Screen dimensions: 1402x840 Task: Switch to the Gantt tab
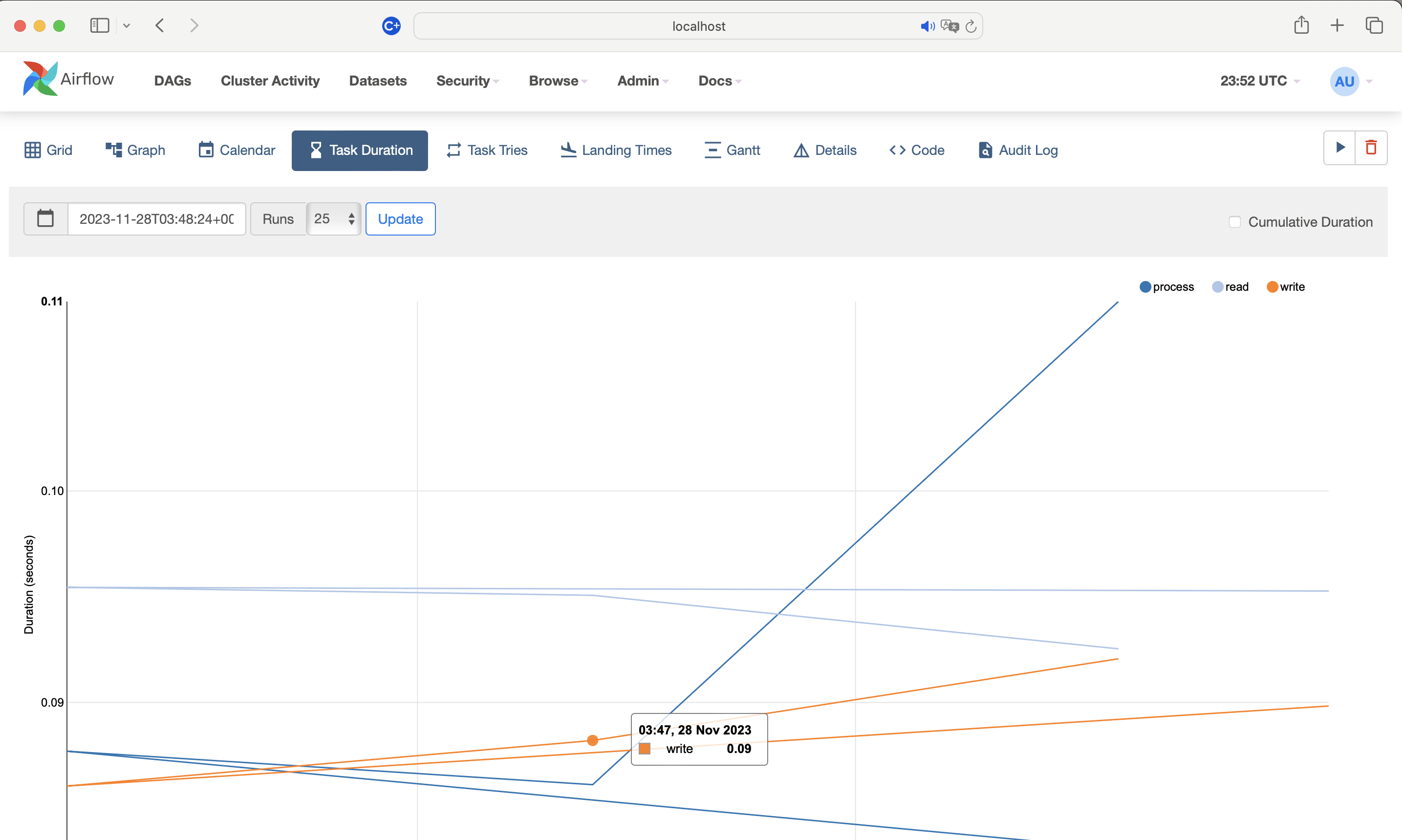[732, 150]
